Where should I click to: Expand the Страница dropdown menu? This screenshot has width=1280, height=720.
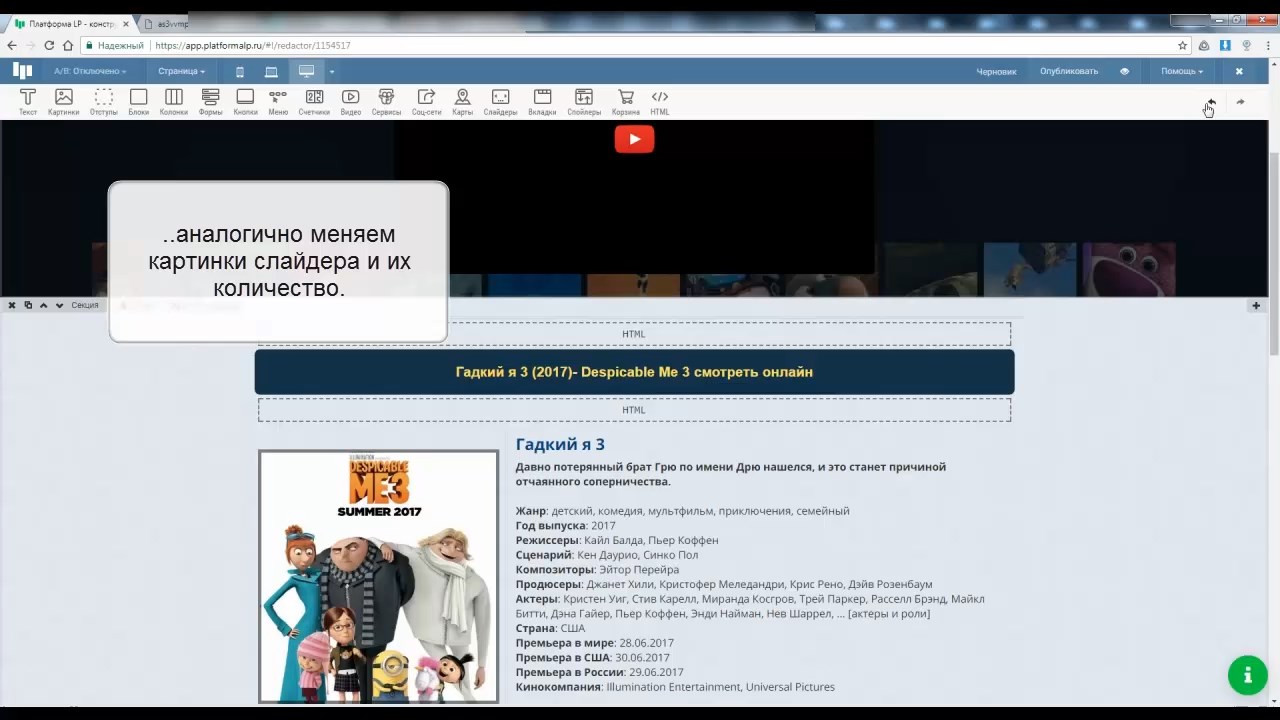click(x=181, y=71)
